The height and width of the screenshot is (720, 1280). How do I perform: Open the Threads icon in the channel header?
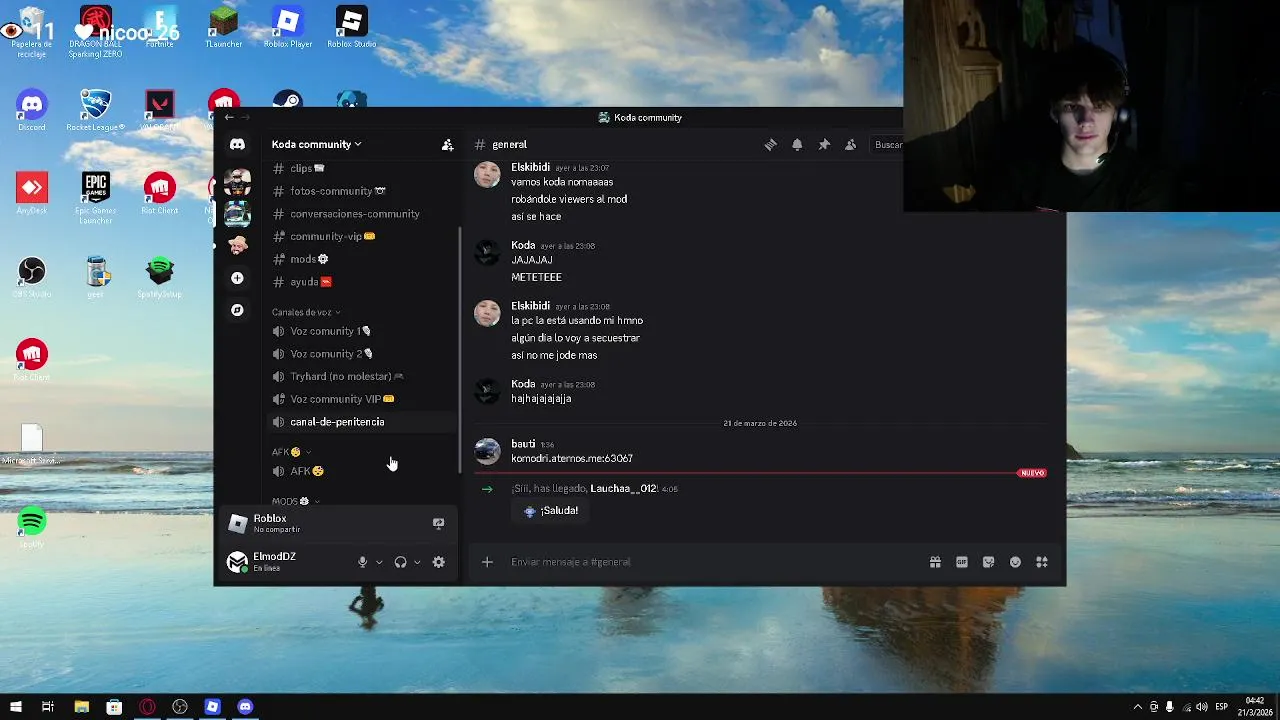point(770,144)
